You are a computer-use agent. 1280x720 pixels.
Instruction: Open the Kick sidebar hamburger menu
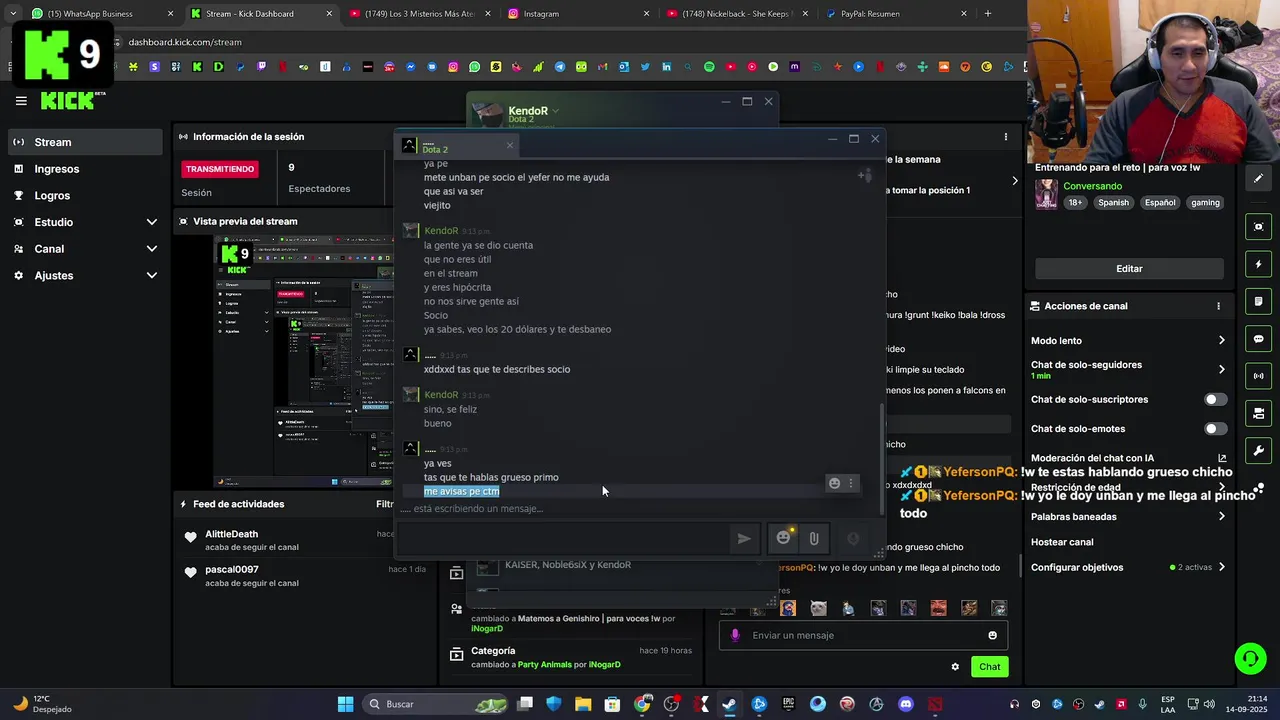coord(21,101)
